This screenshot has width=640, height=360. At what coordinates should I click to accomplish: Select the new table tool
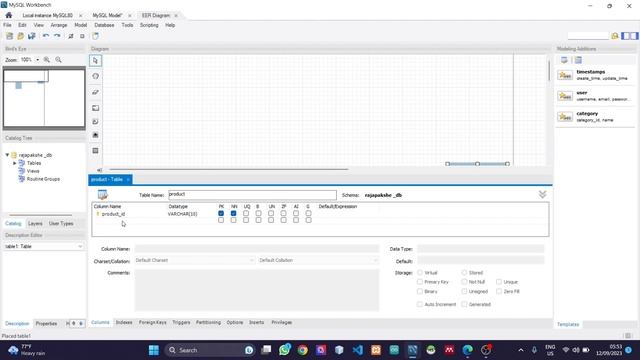[x=95, y=151]
